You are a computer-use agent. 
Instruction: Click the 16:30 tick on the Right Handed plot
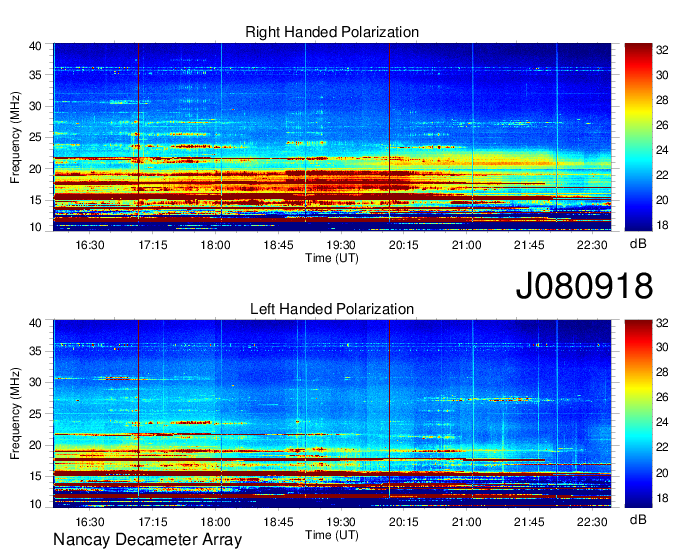coord(90,245)
